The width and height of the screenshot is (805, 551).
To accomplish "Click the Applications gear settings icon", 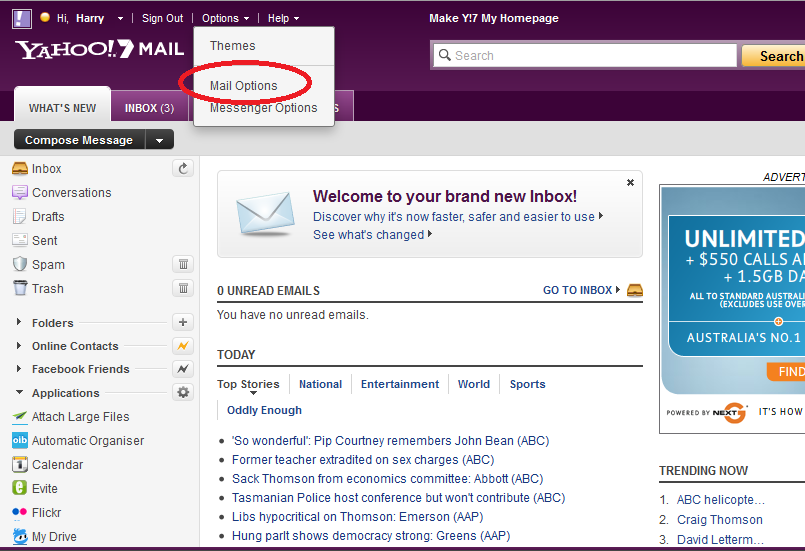I will 183,393.
